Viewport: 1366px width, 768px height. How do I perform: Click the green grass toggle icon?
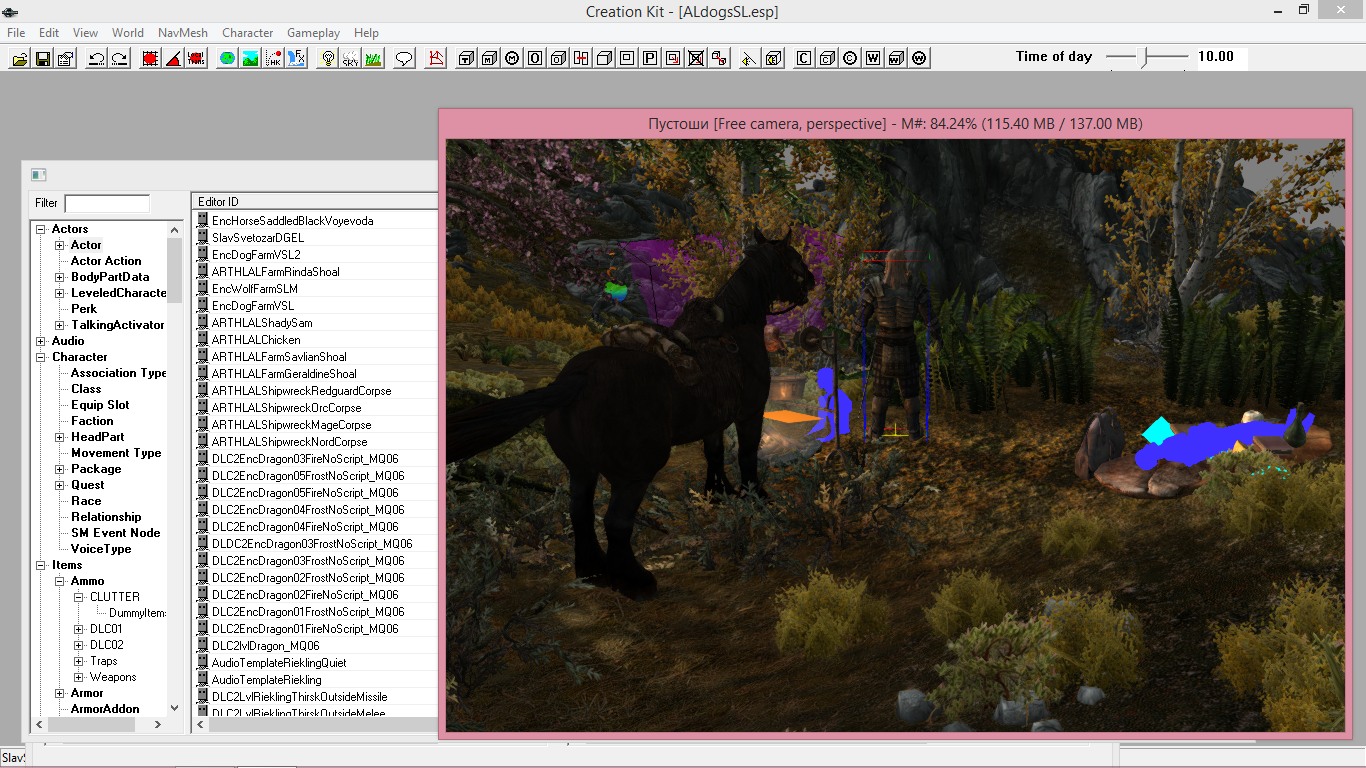coord(373,59)
